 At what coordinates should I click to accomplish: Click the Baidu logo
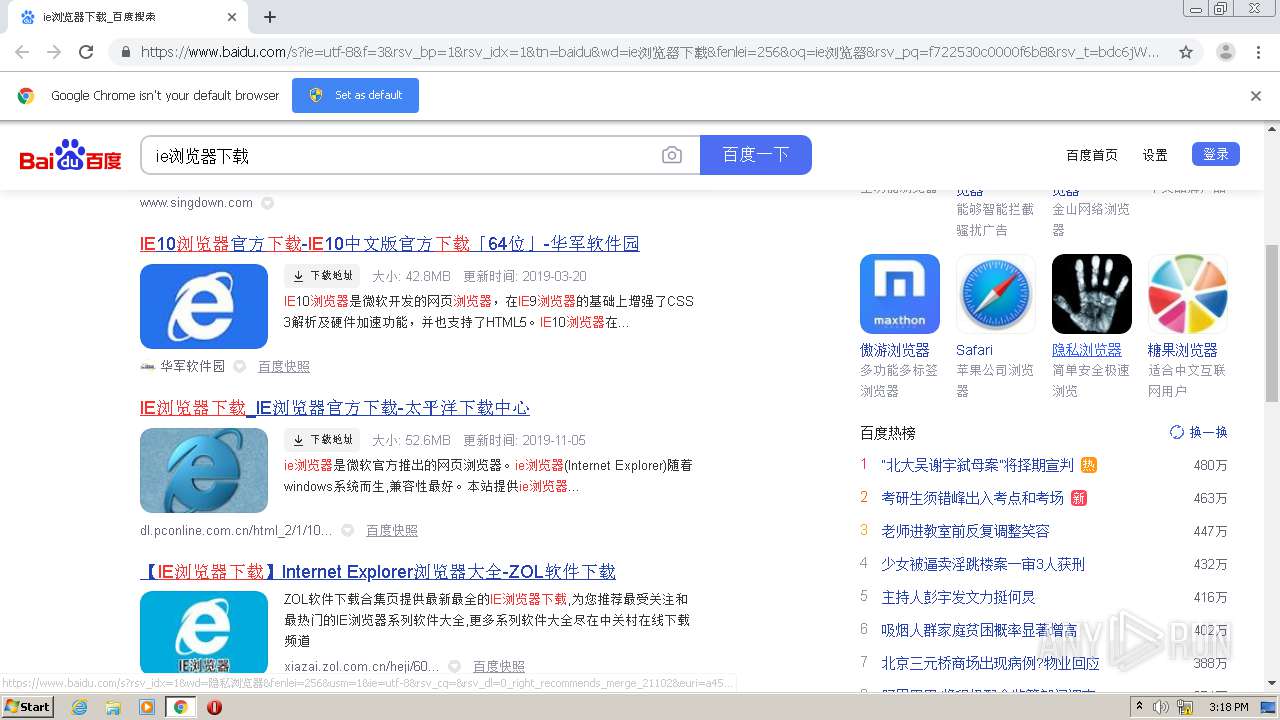(x=70, y=155)
